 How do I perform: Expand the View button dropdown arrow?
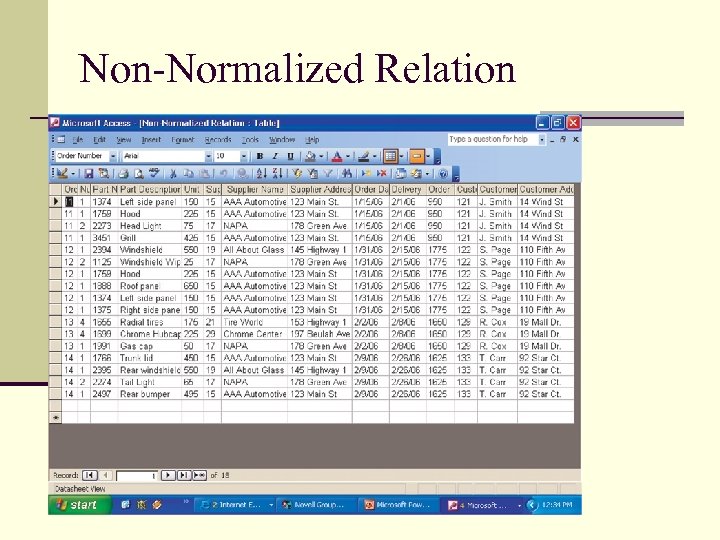coord(73,174)
